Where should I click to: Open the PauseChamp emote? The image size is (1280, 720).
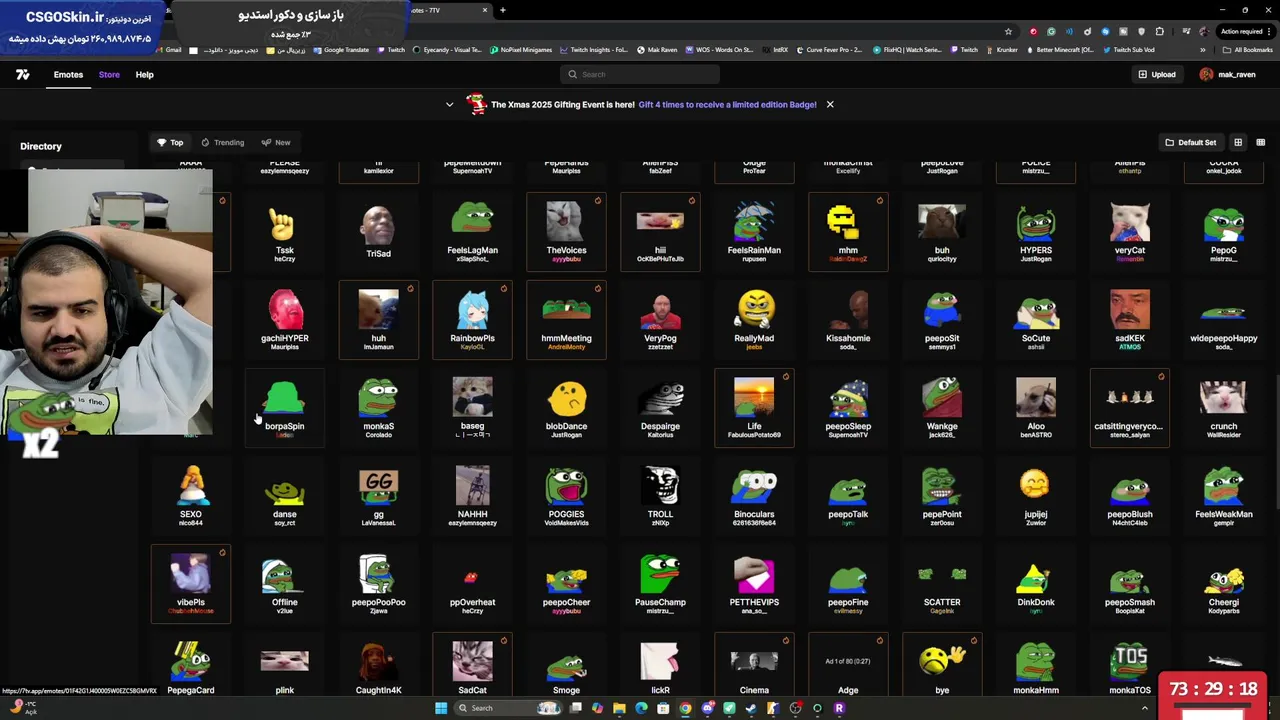[x=660, y=584]
